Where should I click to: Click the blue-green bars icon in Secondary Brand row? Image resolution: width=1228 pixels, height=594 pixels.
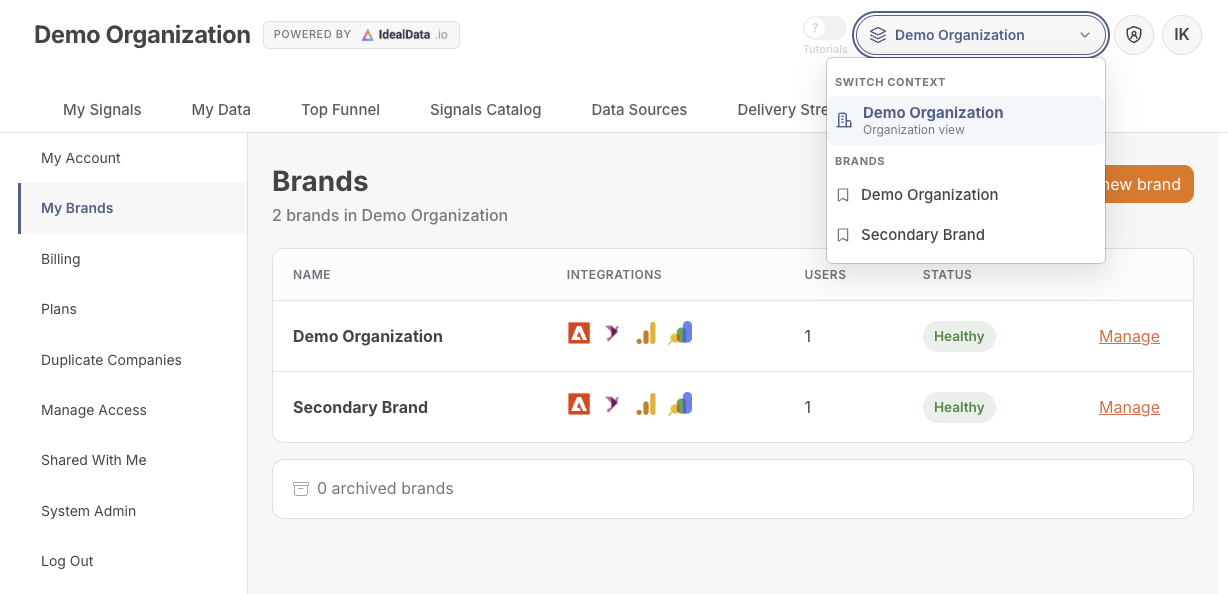point(681,404)
